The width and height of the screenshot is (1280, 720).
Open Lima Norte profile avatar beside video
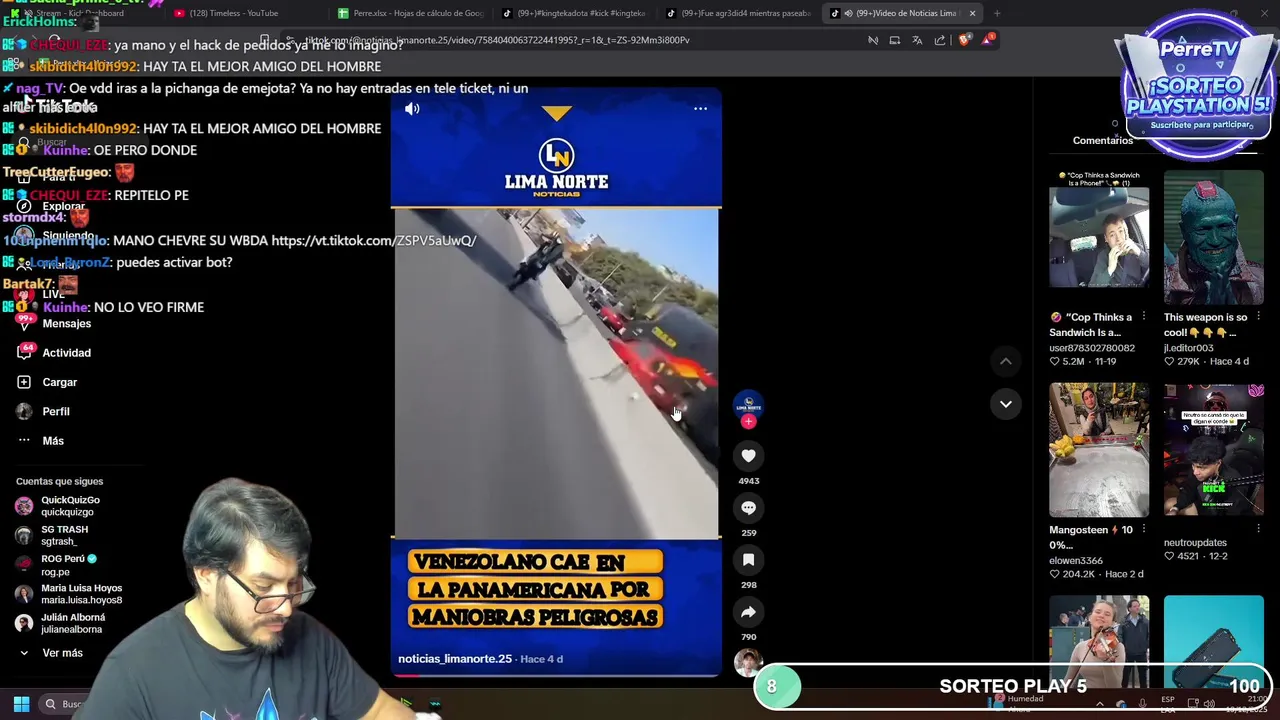pos(748,405)
